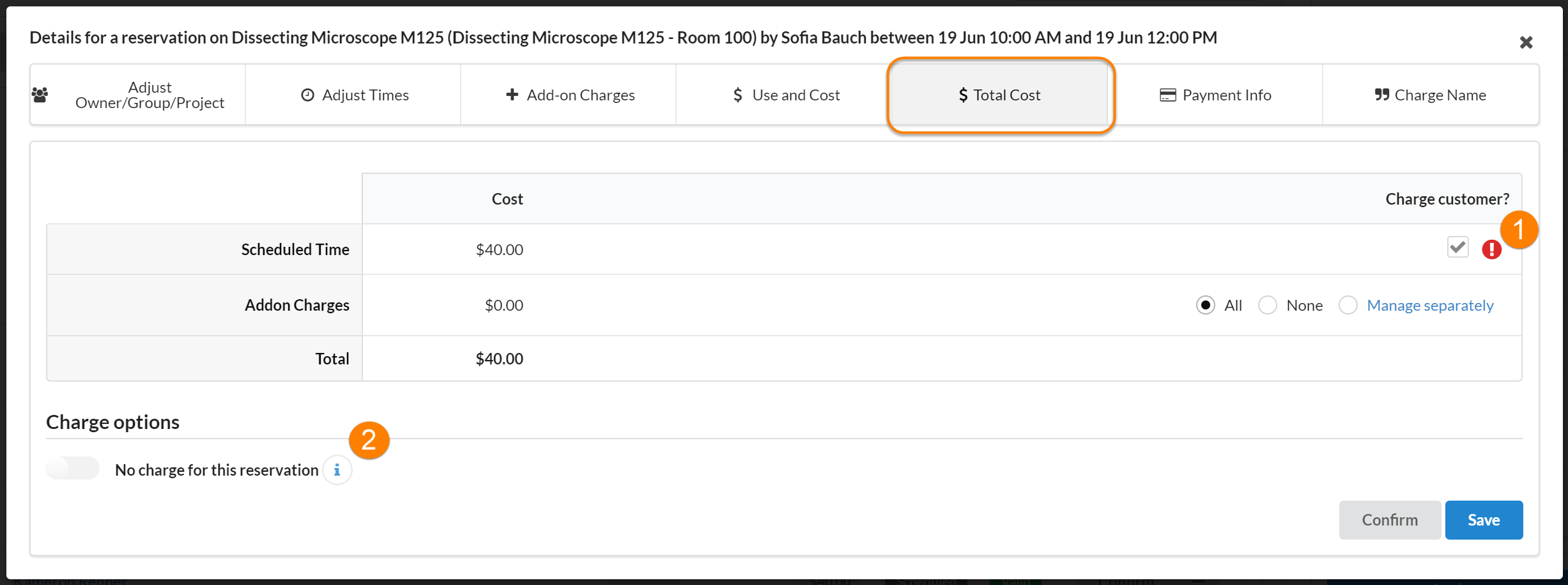Click the dollar icon beside Use and Cost
Viewport: 1568px width, 585px height.
click(x=737, y=95)
